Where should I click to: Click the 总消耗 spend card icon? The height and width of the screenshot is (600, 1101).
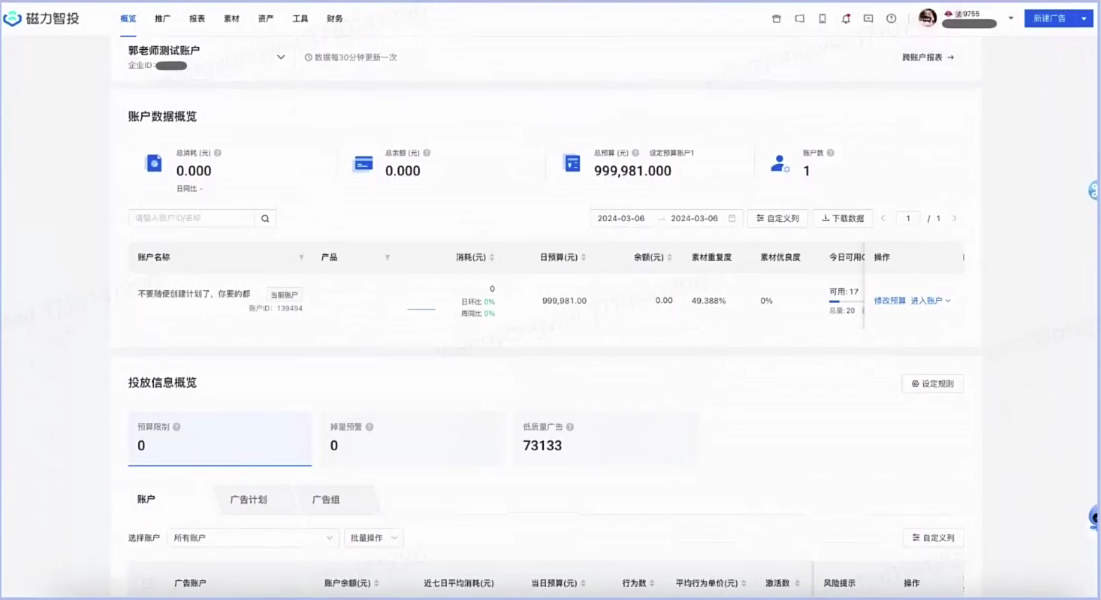[x=153, y=161]
